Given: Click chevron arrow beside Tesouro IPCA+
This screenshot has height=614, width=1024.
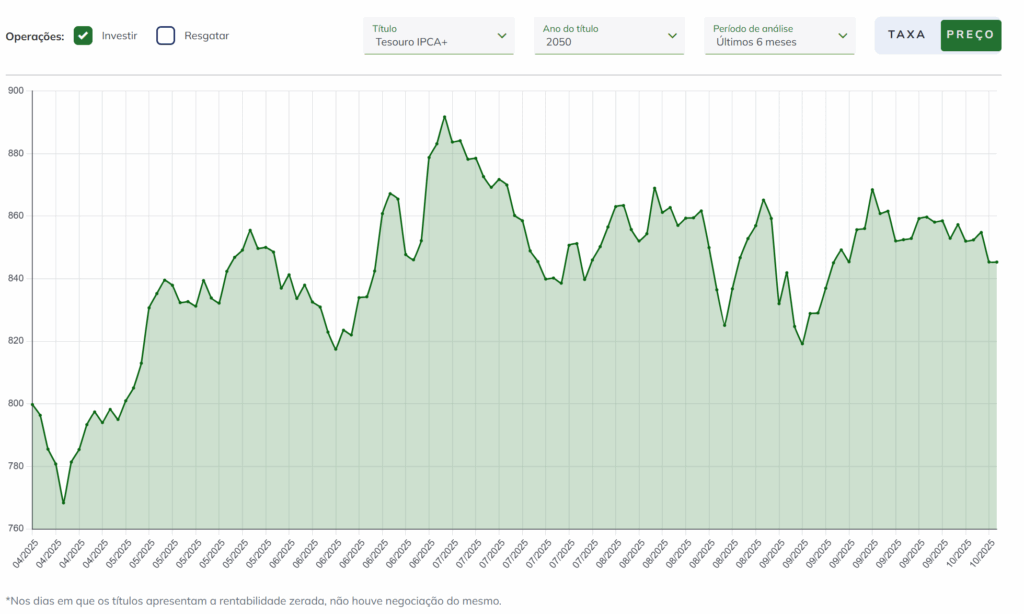Looking at the screenshot, I should click(502, 36).
